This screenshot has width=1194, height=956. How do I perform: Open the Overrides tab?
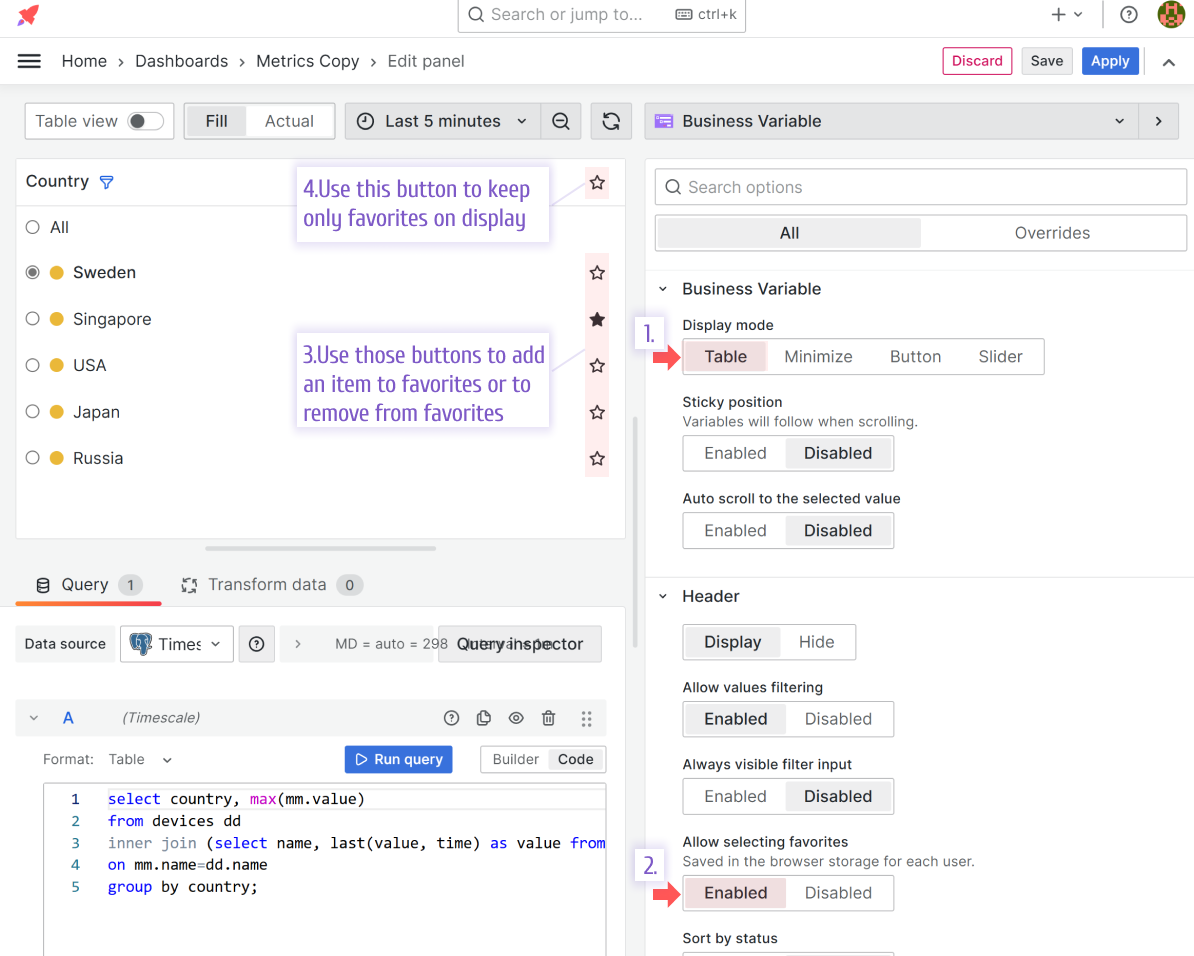(1052, 233)
